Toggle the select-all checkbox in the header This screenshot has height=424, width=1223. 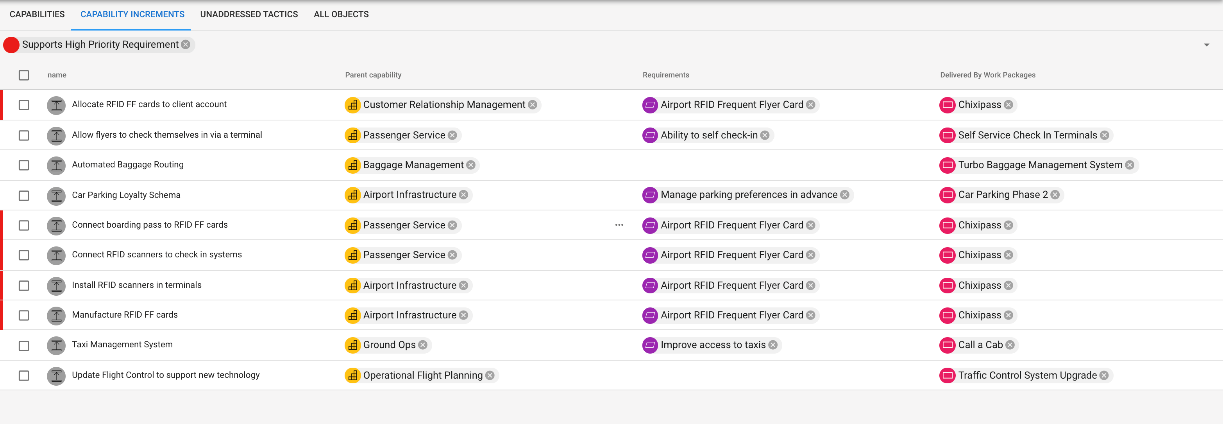pyautogui.click(x=24, y=75)
